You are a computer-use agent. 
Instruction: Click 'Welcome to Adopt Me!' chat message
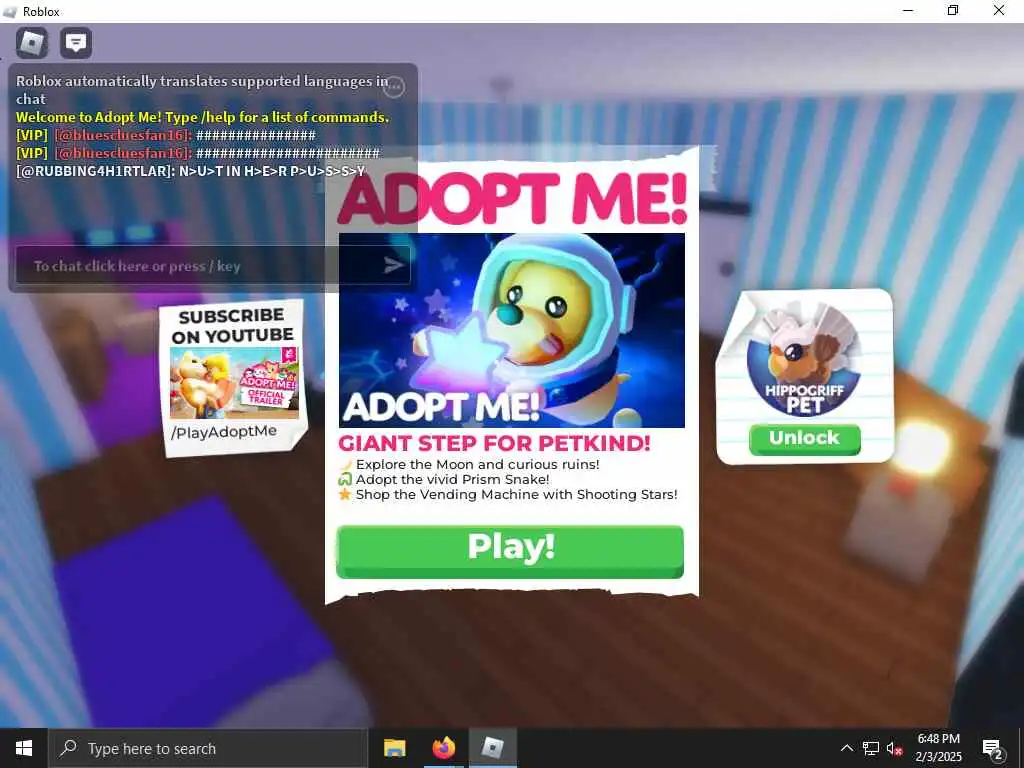point(202,117)
